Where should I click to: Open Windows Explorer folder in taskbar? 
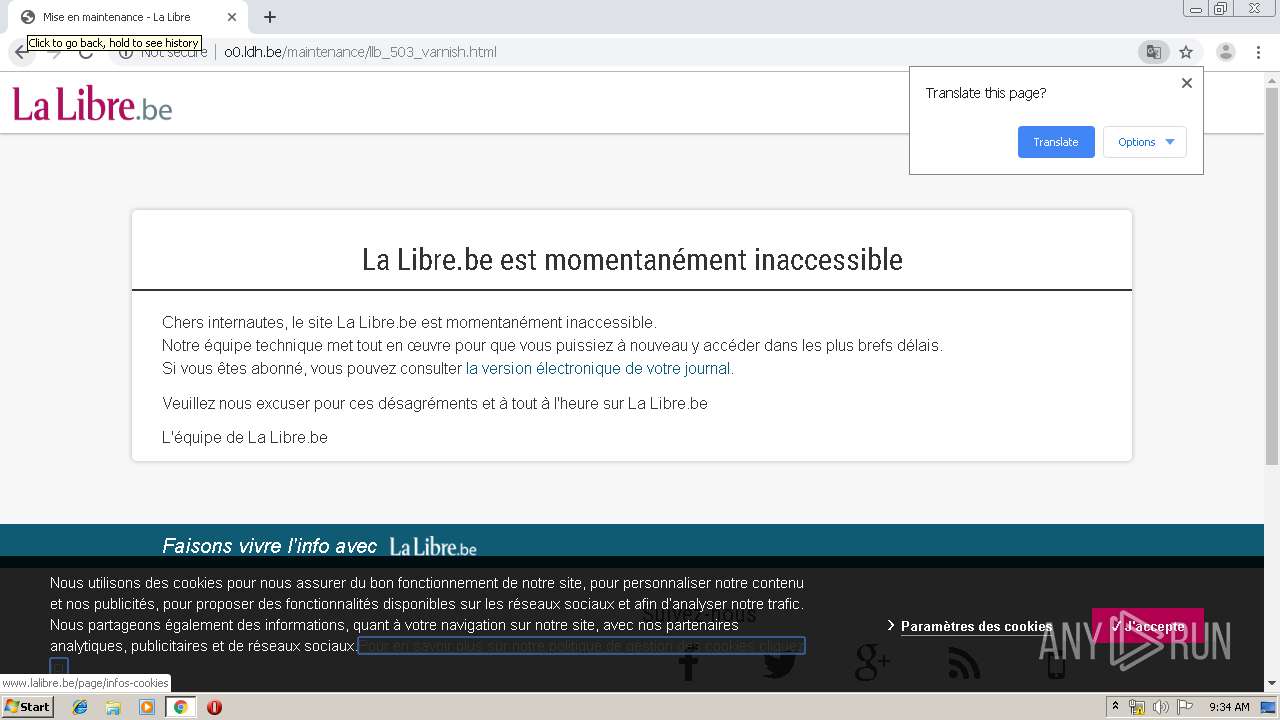tap(113, 707)
